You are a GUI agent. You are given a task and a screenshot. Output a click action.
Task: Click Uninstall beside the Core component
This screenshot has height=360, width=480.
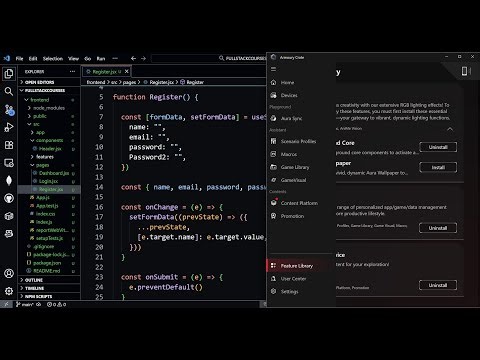coord(438,147)
